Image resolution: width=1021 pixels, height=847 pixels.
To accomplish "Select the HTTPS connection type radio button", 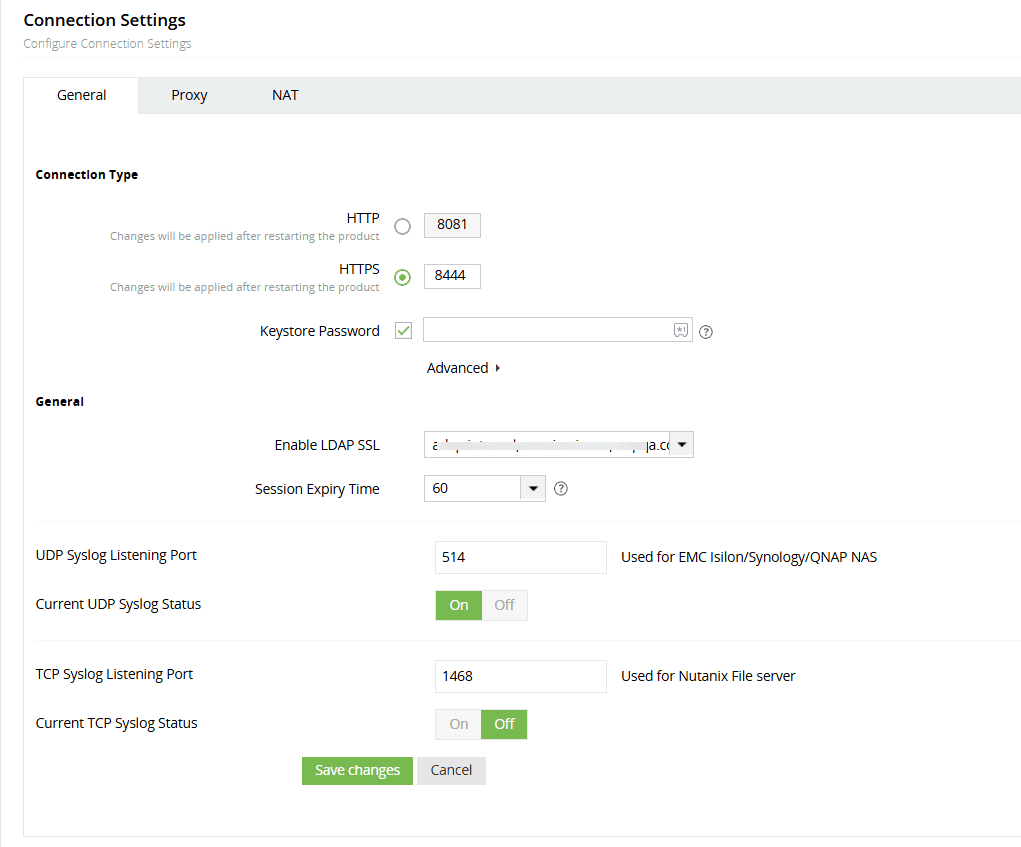I will coord(403,277).
